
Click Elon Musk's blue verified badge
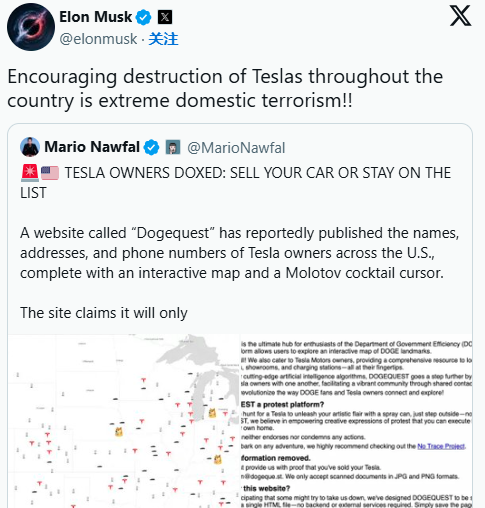[144, 17]
